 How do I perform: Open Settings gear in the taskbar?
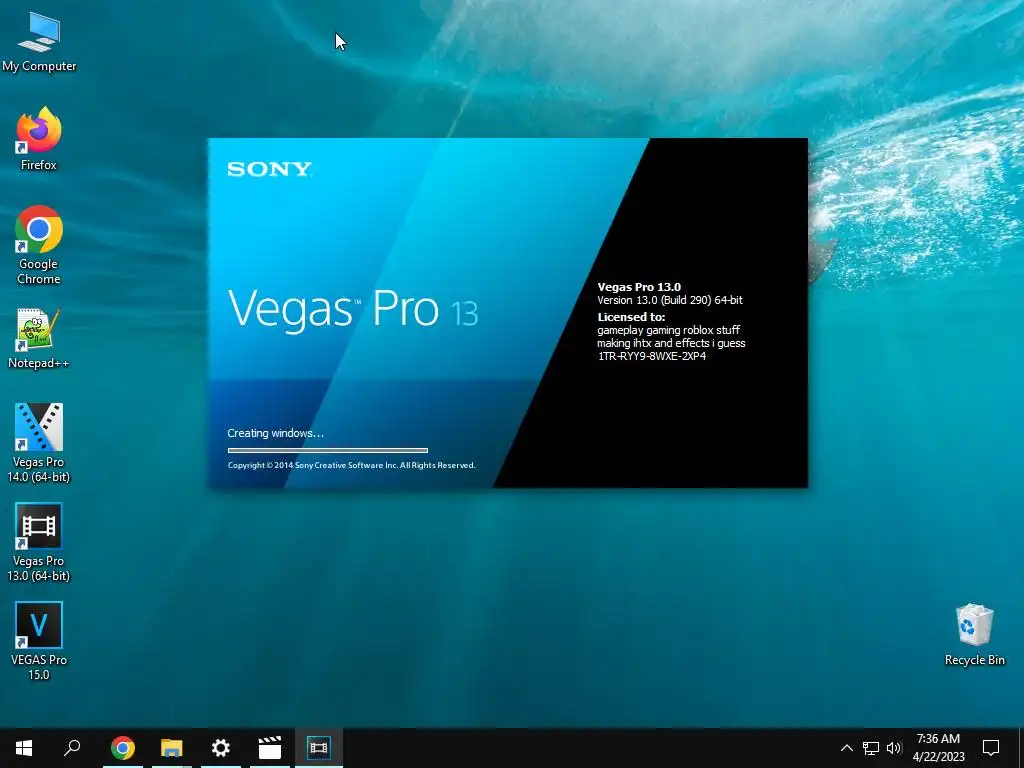pyautogui.click(x=221, y=748)
